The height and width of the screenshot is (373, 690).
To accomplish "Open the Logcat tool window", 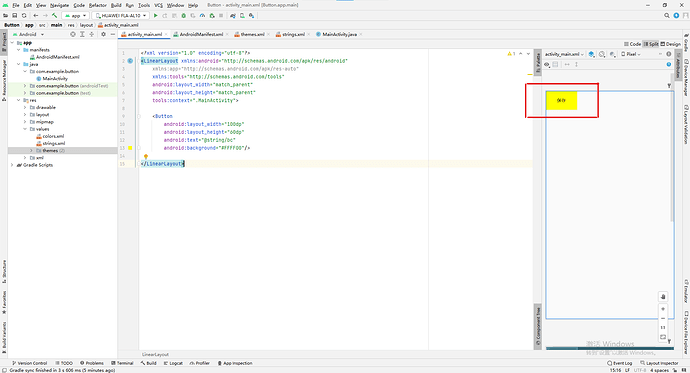I will tap(173, 363).
